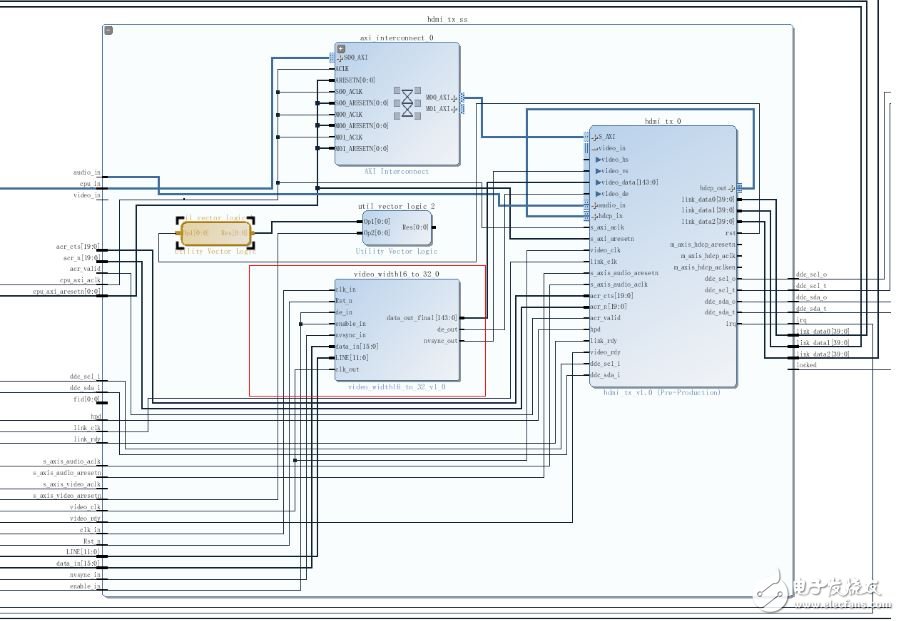
Task: Click the M01_ARESETN[0:0] pin
Action: pyautogui.click(x=362, y=149)
